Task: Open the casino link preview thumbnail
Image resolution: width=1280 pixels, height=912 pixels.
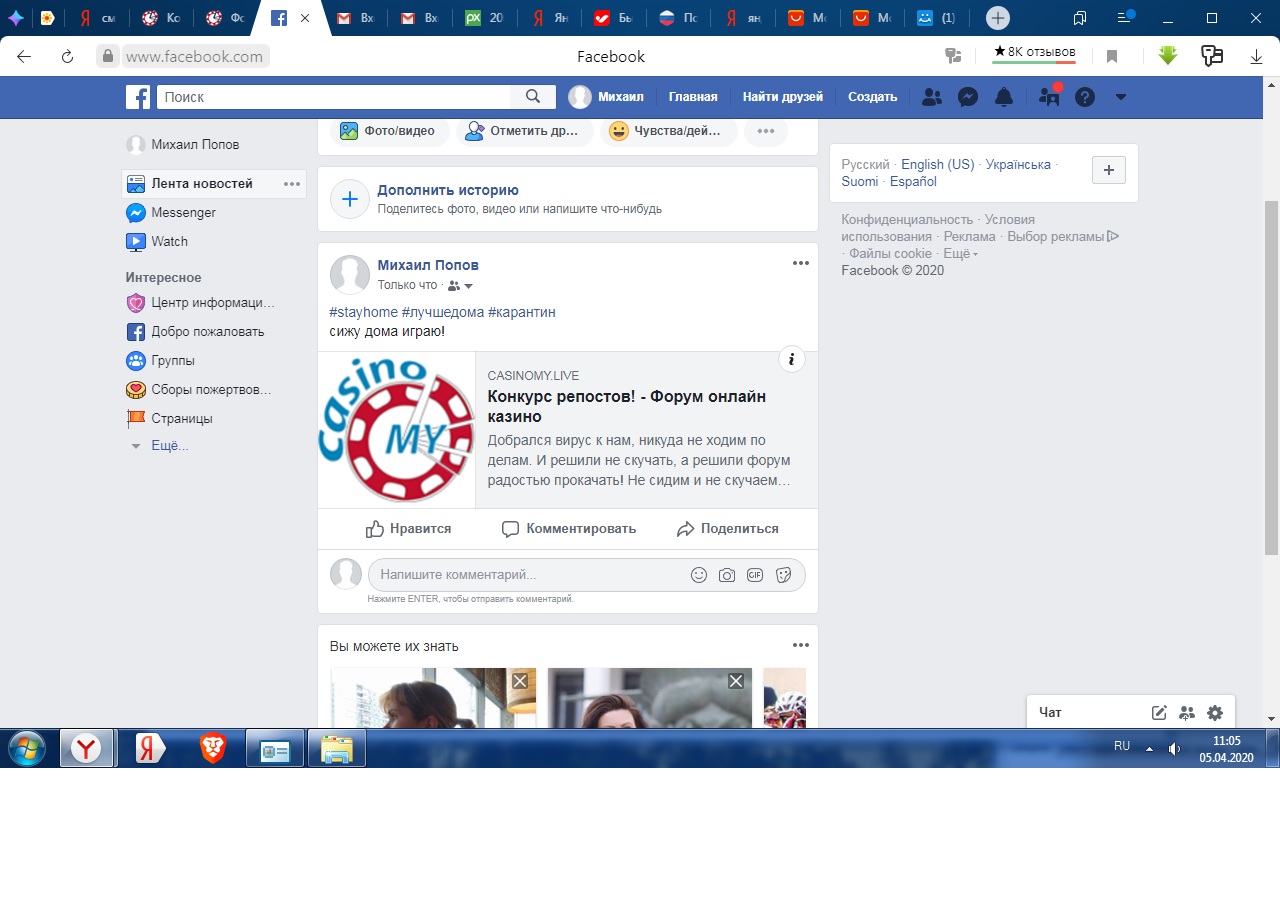Action: (x=396, y=430)
